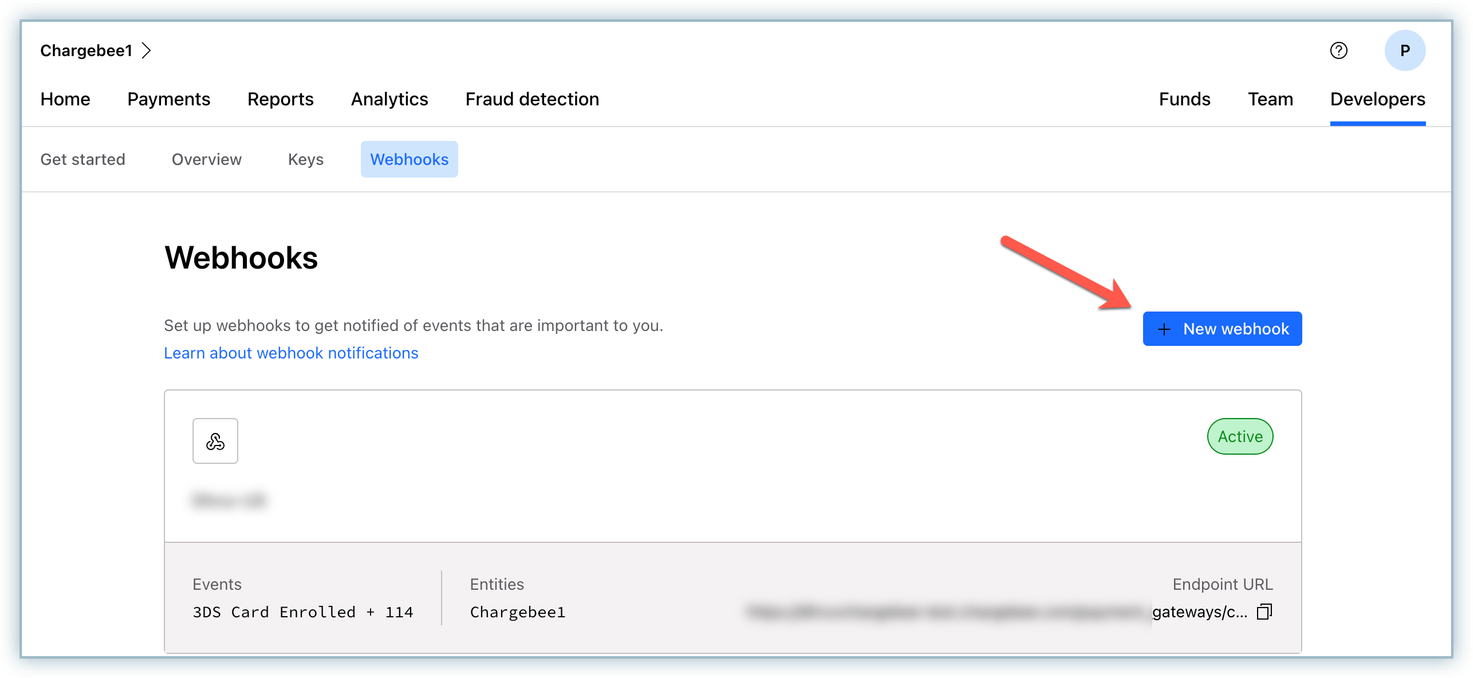
Task: Open the Analytics tab
Action: coord(389,99)
